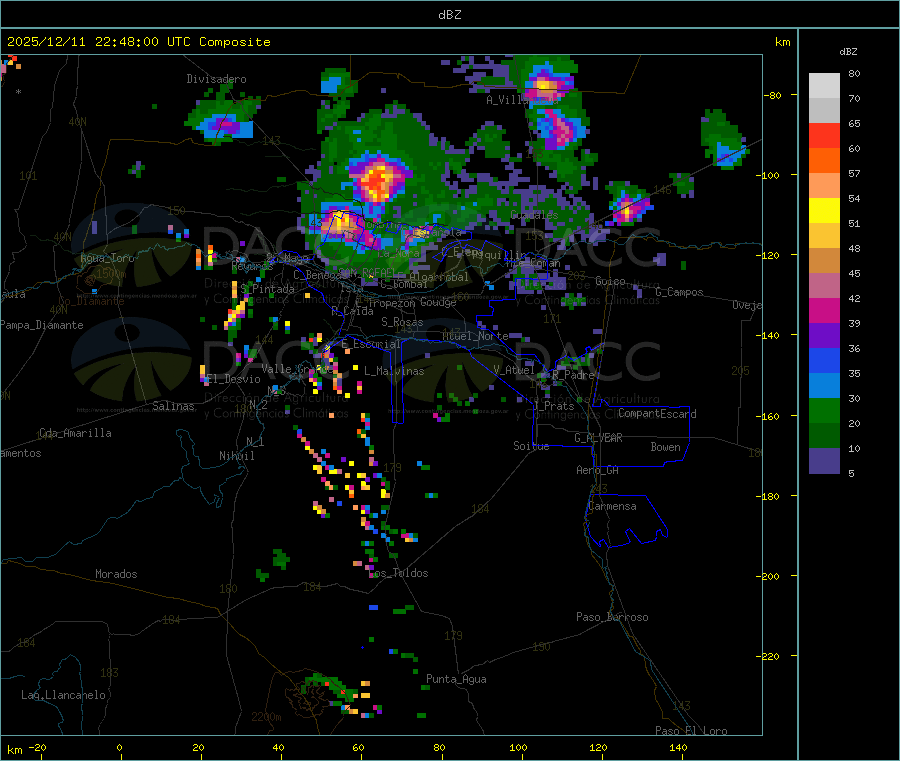Click the Cda_Amarilla map label
The image size is (900, 761).
[x=75, y=433]
